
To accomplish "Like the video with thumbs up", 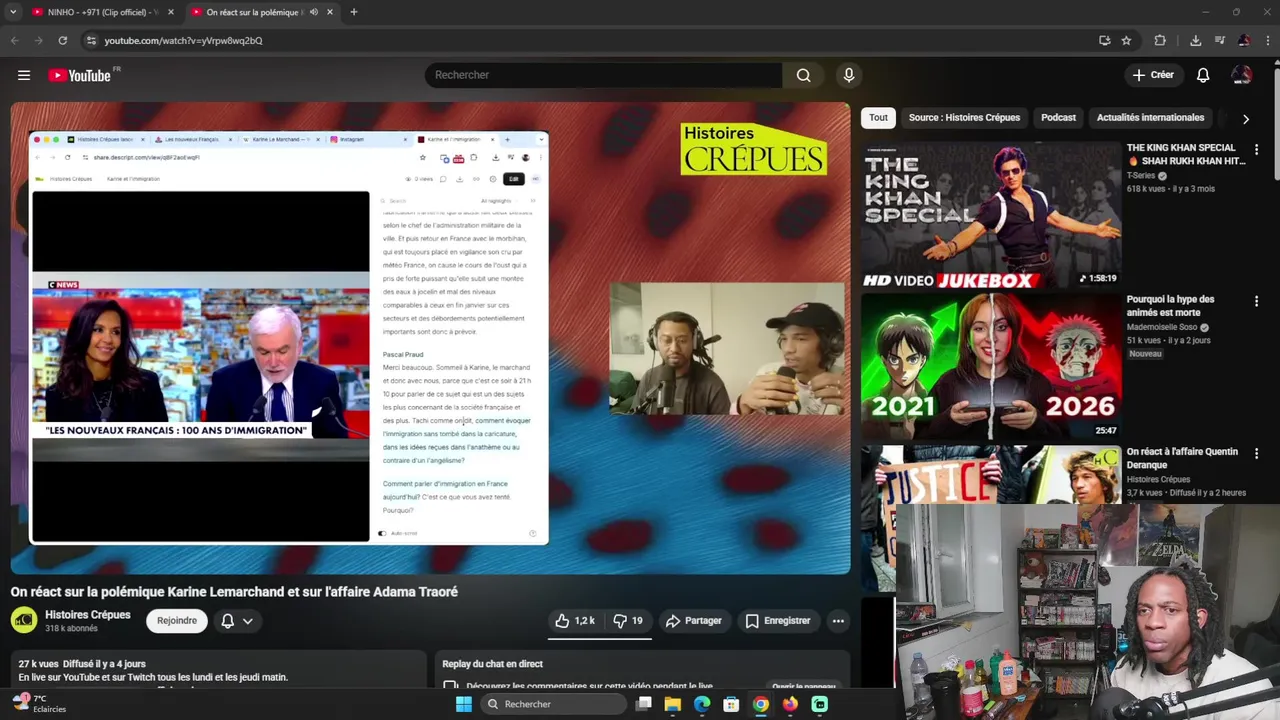I will 575,621.
